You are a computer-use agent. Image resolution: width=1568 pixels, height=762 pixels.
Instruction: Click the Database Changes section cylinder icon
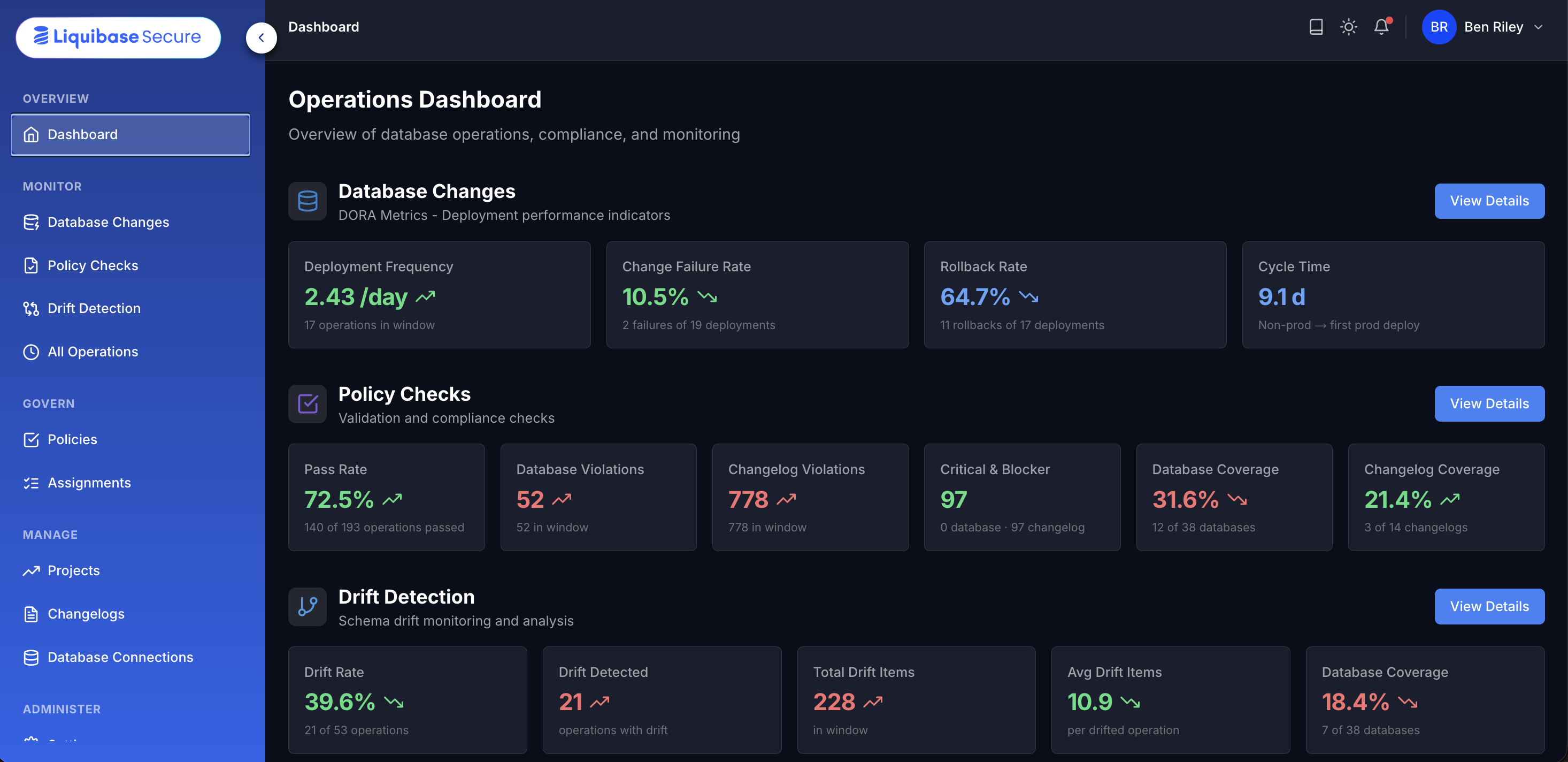[308, 201]
